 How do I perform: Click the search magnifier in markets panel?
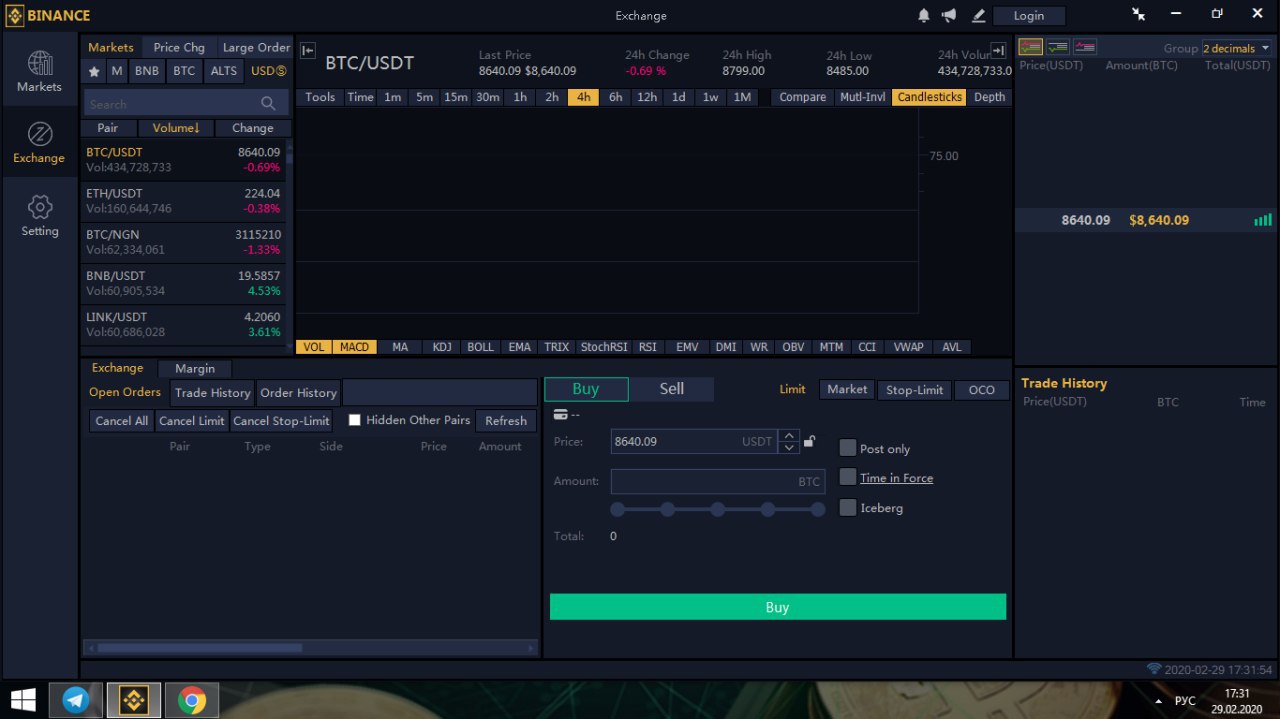[x=268, y=104]
